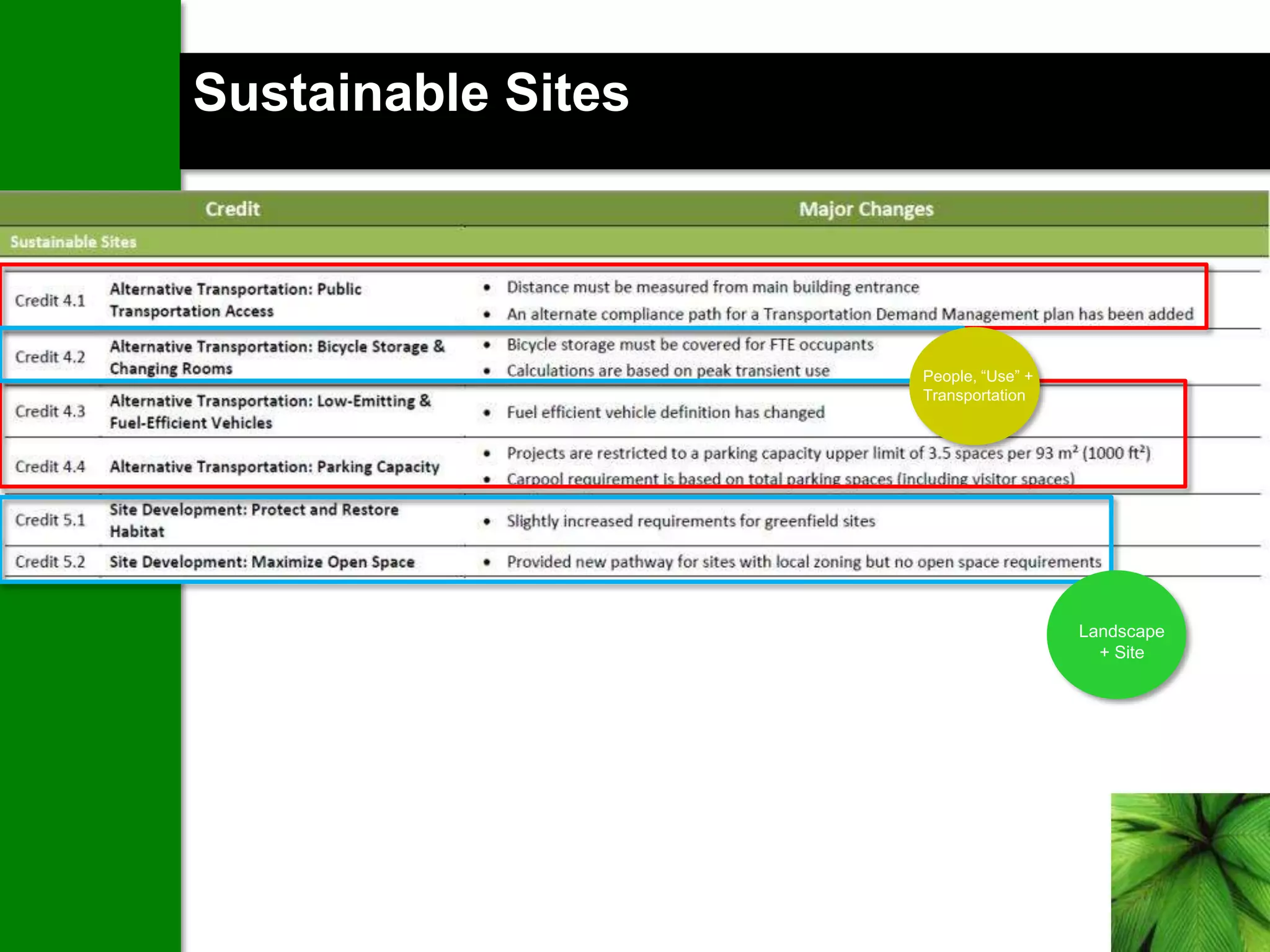The height and width of the screenshot is (952, 1270).
Task: Click bullet about greenfield sites requirements
Action: point(691,521)
